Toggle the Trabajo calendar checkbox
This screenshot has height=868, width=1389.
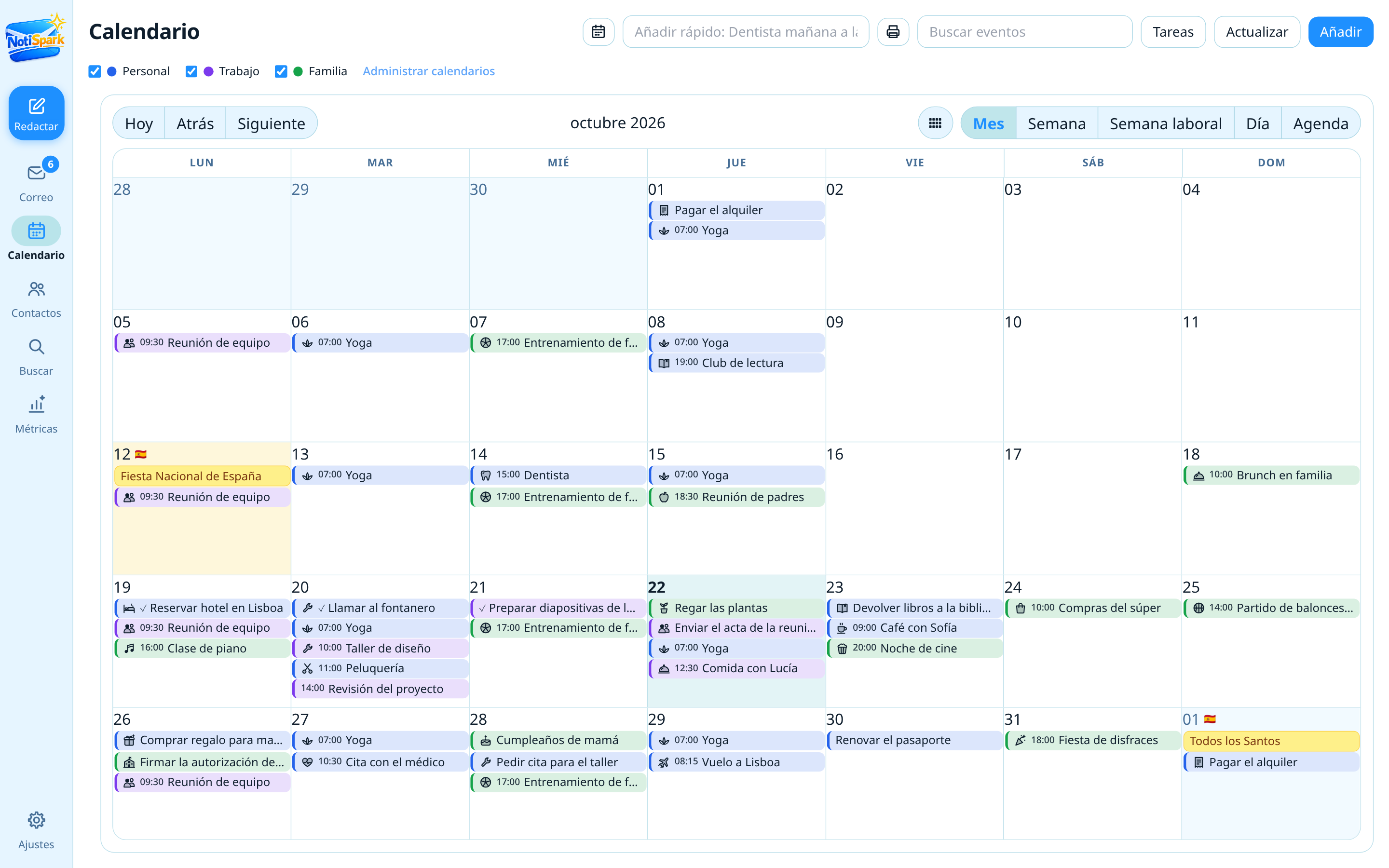[x=191, y=71]
